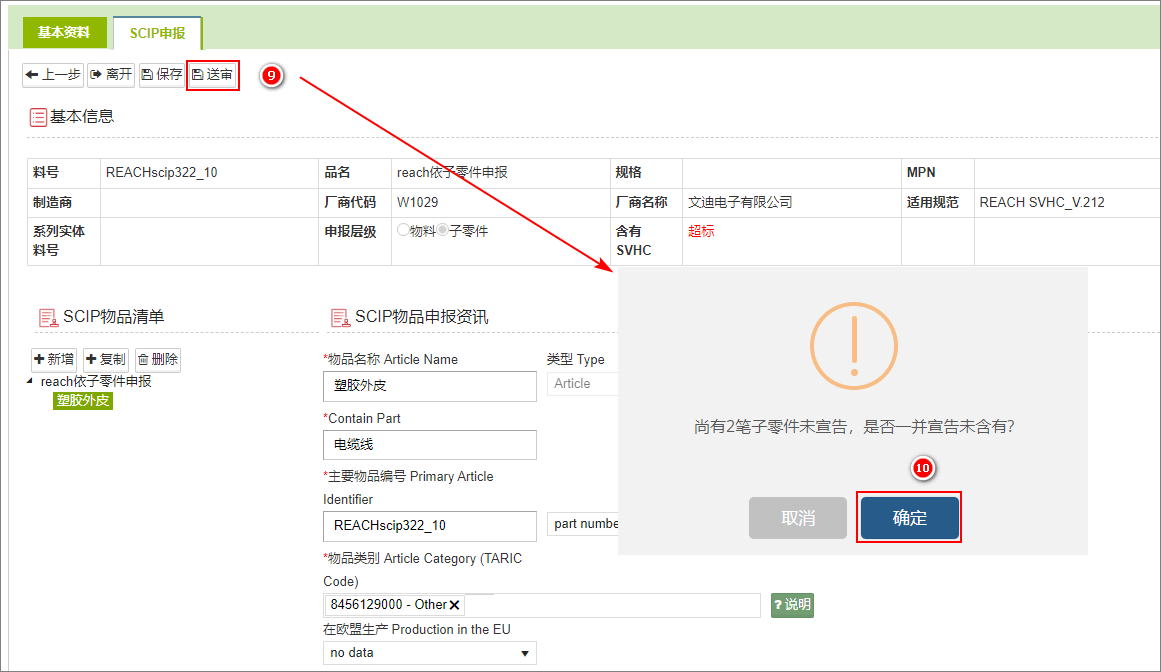
Task: Click the 离开 exit button
Action: click(x=111, y=75)
